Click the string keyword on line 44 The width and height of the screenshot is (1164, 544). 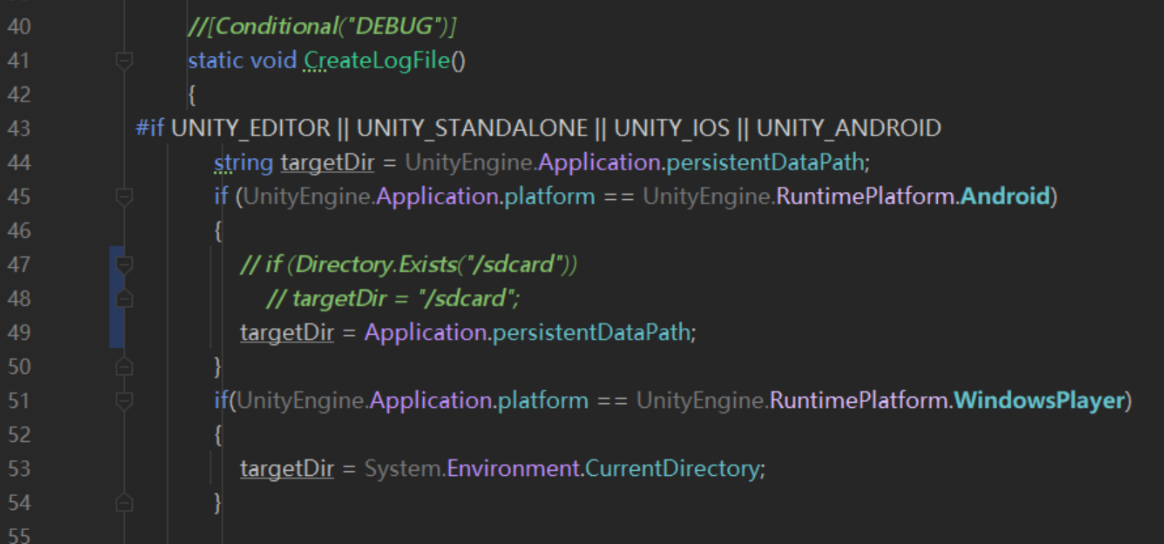click(x=243, y=163)
